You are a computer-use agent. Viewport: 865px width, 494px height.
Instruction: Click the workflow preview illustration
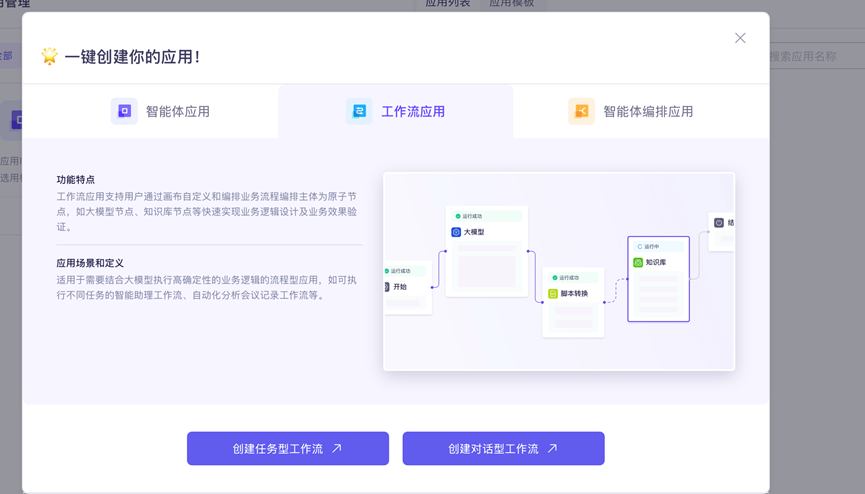tap(559, 271)
